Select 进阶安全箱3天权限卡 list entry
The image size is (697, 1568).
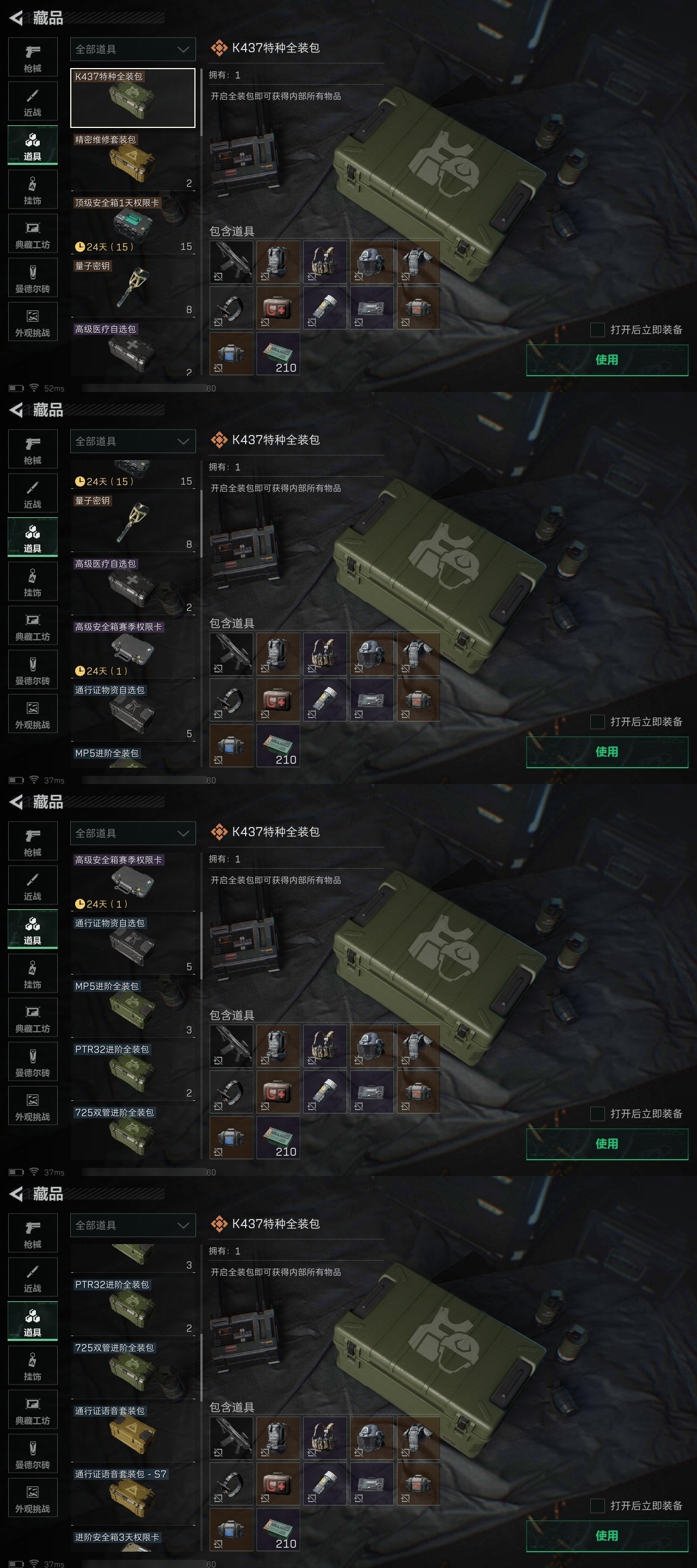pos(133,1543)
